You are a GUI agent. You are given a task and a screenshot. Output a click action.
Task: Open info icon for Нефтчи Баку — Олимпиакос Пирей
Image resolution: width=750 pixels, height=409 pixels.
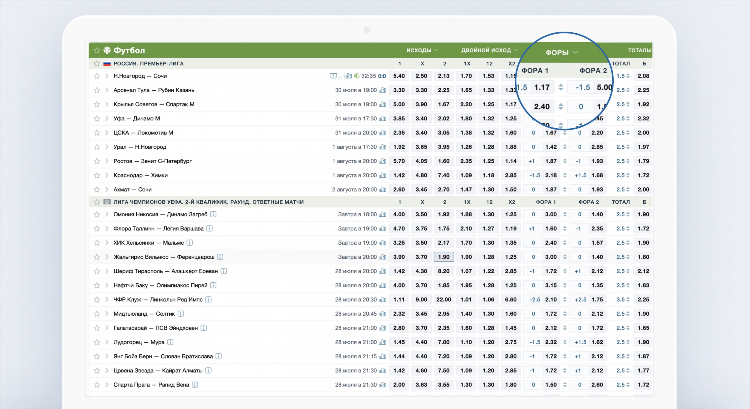(x=213, y=285)
